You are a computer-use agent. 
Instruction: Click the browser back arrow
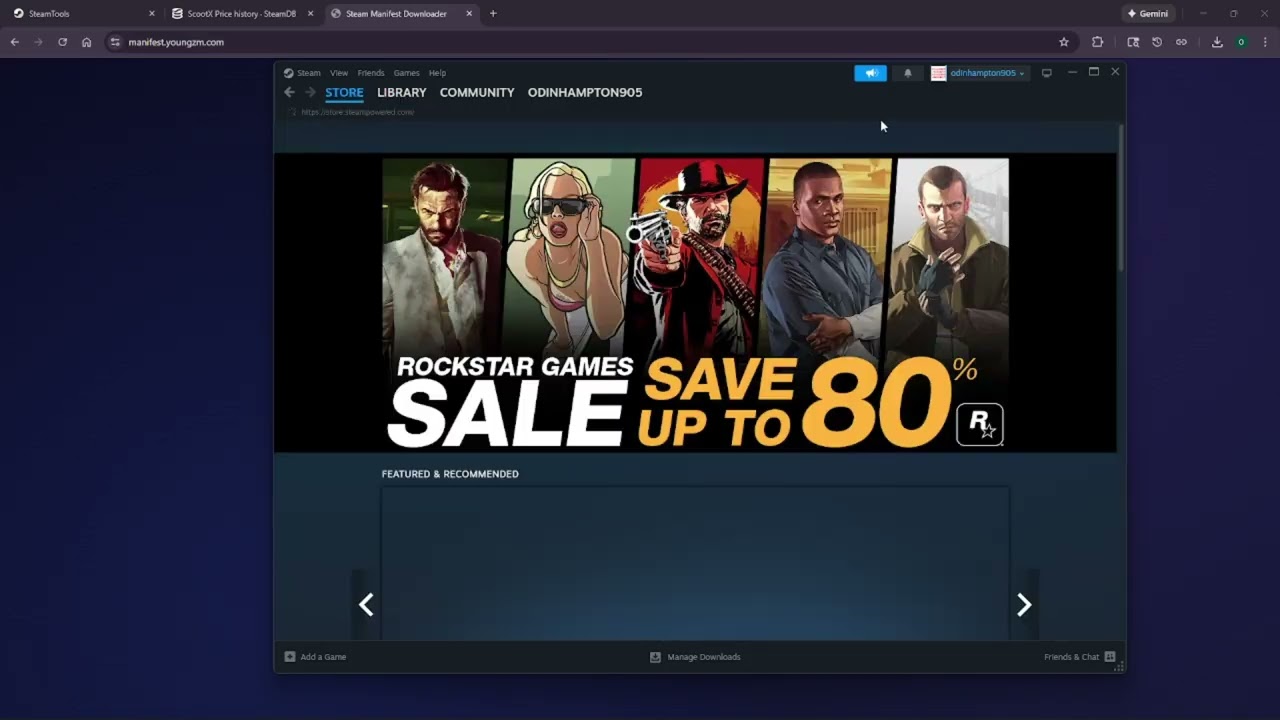click(x=15, y=42)
